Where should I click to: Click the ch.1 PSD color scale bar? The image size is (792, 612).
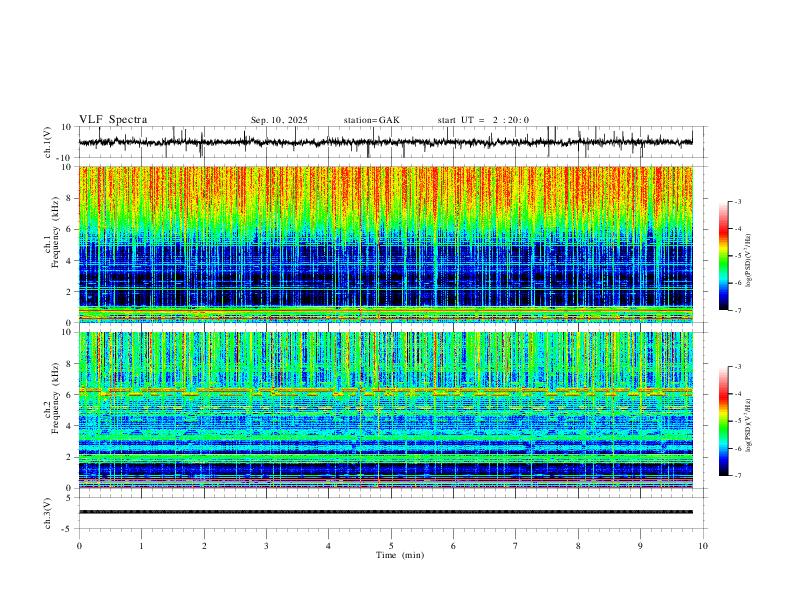(x=723, y=256)
